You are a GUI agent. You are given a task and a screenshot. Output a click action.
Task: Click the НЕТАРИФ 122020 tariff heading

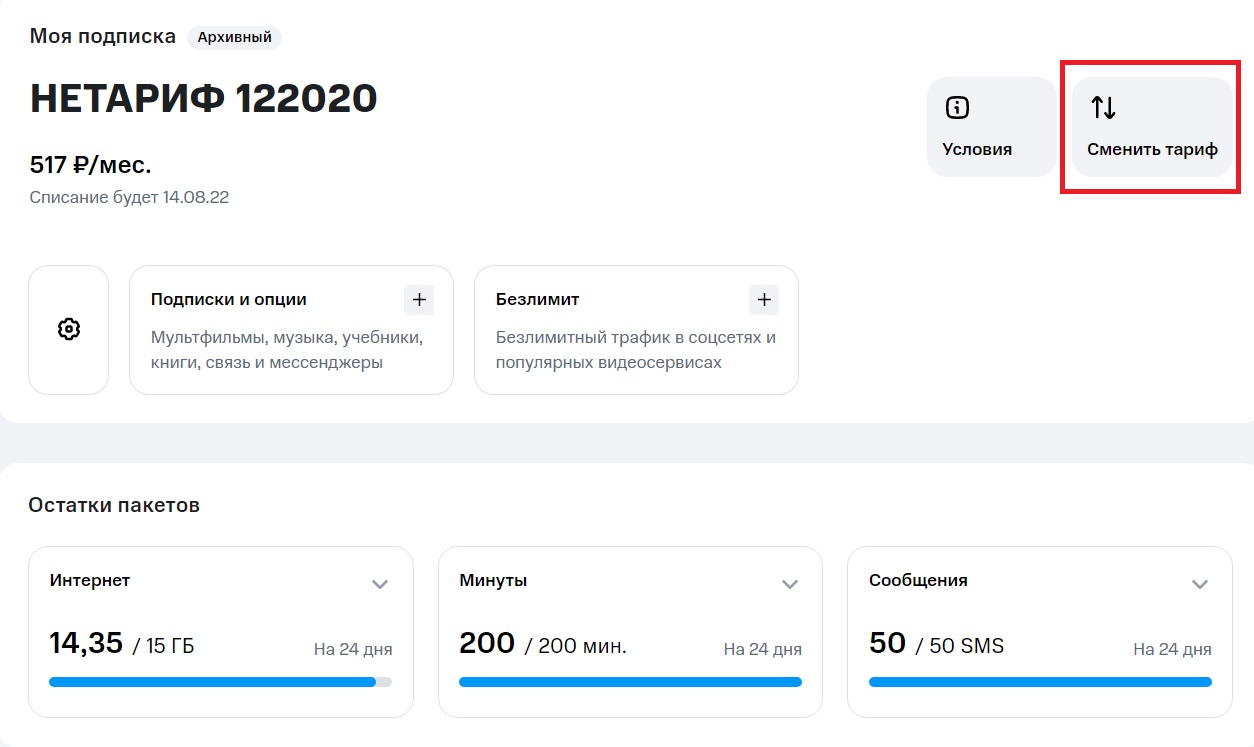[x=204, y=98]
